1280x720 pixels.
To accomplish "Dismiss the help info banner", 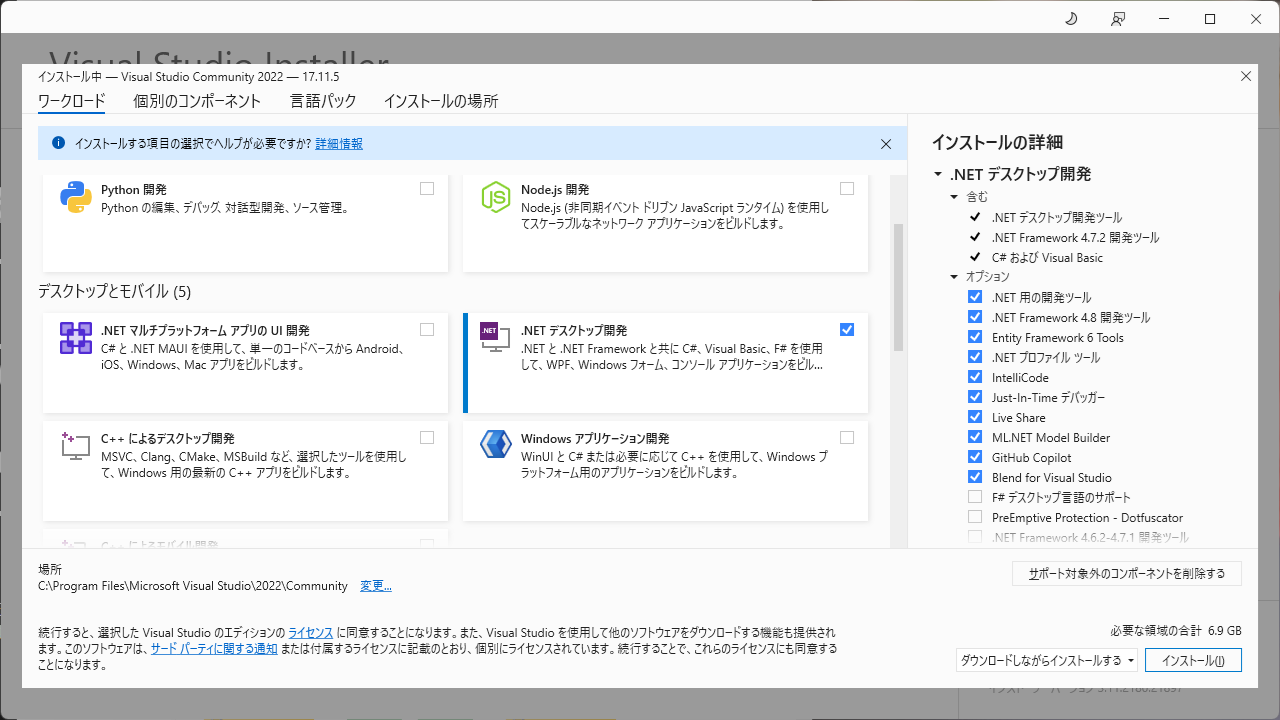I will pos(886,144).
